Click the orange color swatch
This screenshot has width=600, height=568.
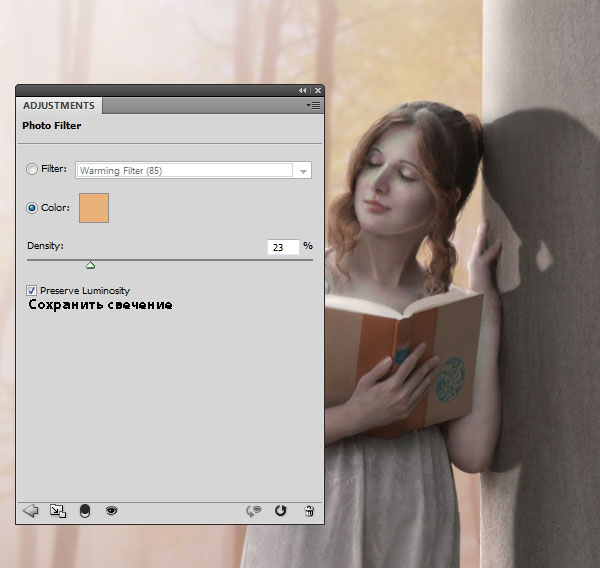pyautogui.click(x=94, y=208)
